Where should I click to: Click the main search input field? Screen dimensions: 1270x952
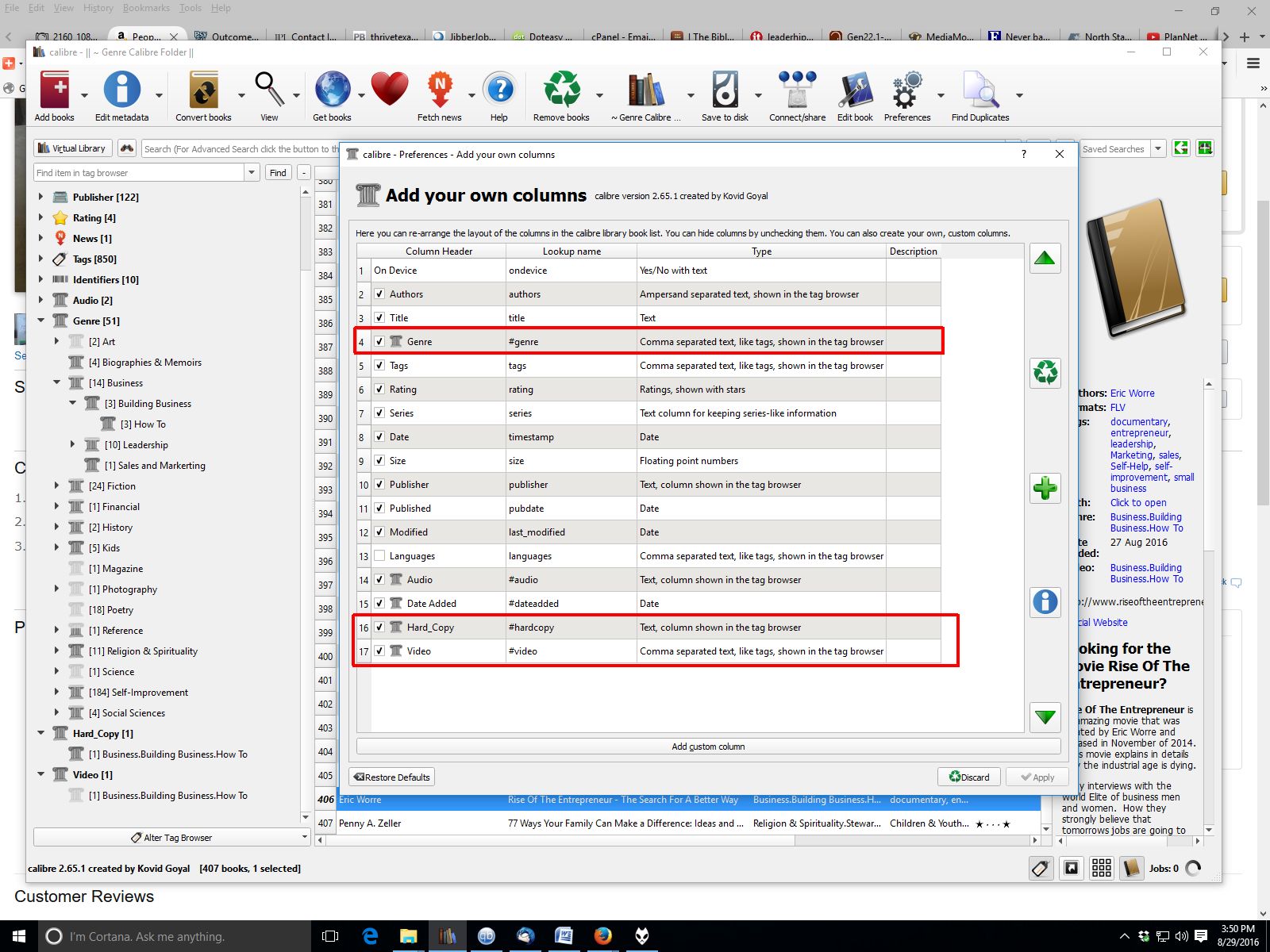click(241, 148)
